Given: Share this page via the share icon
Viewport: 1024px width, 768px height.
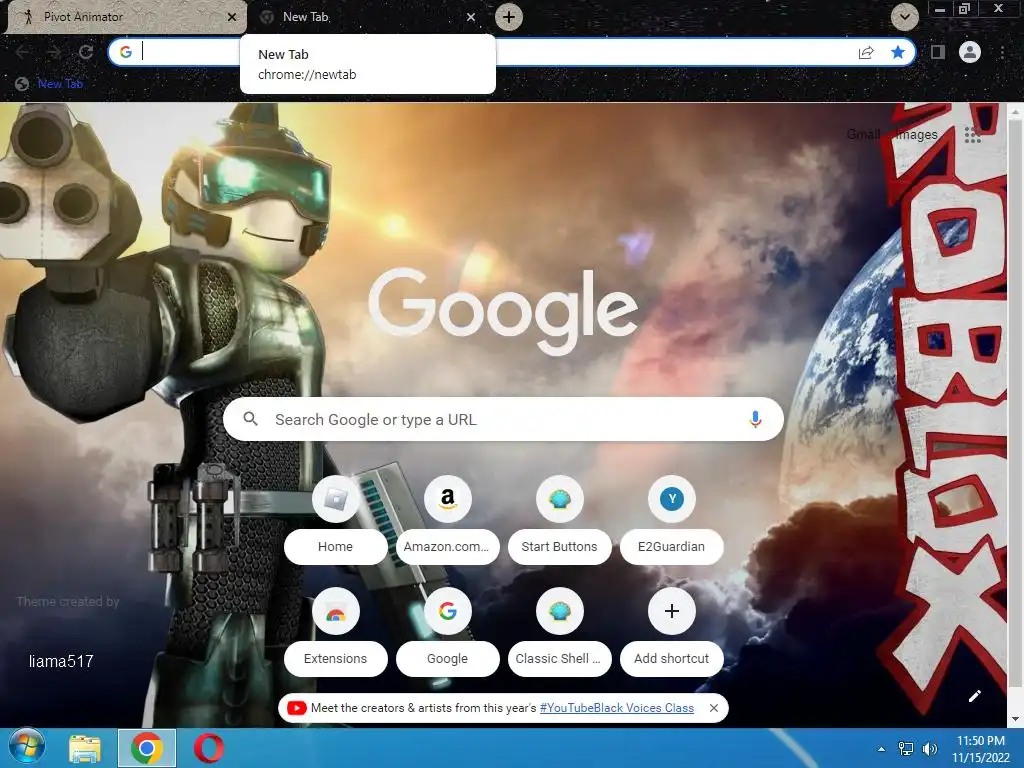Looking at the screenshot, I should coord(866,52).
